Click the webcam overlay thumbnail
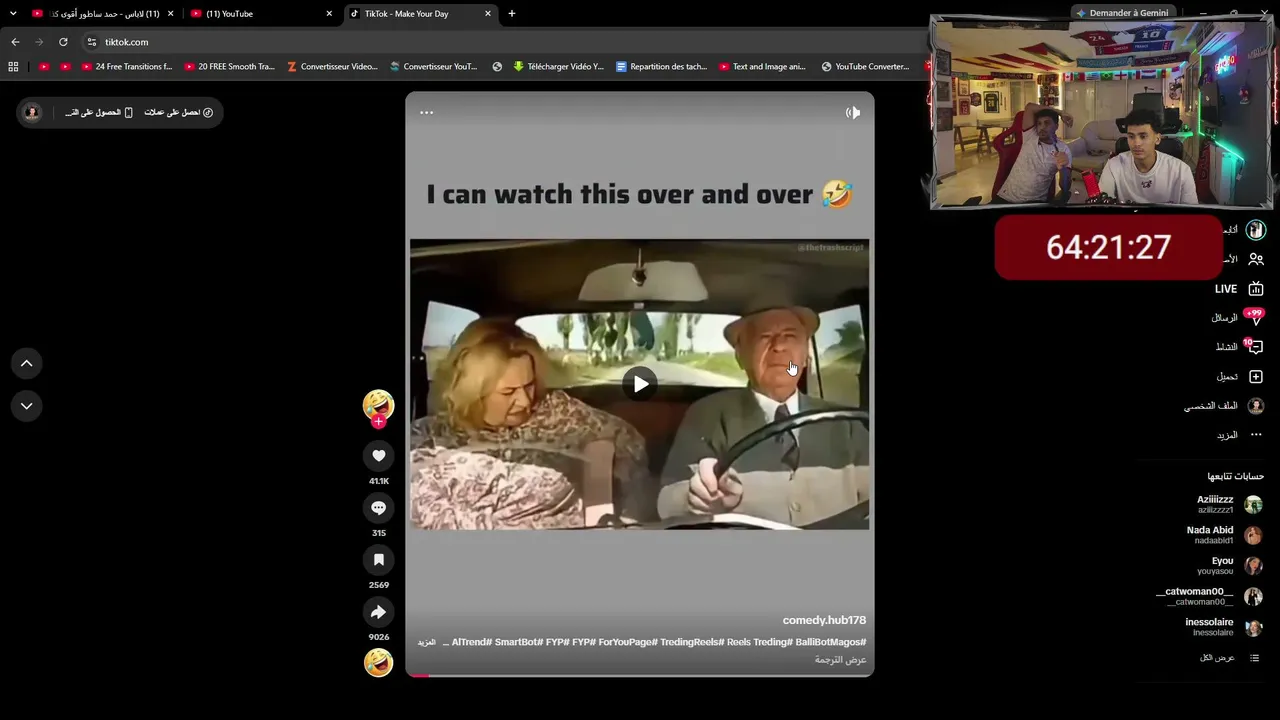The image size is (1280, 720). point(1102,112)
